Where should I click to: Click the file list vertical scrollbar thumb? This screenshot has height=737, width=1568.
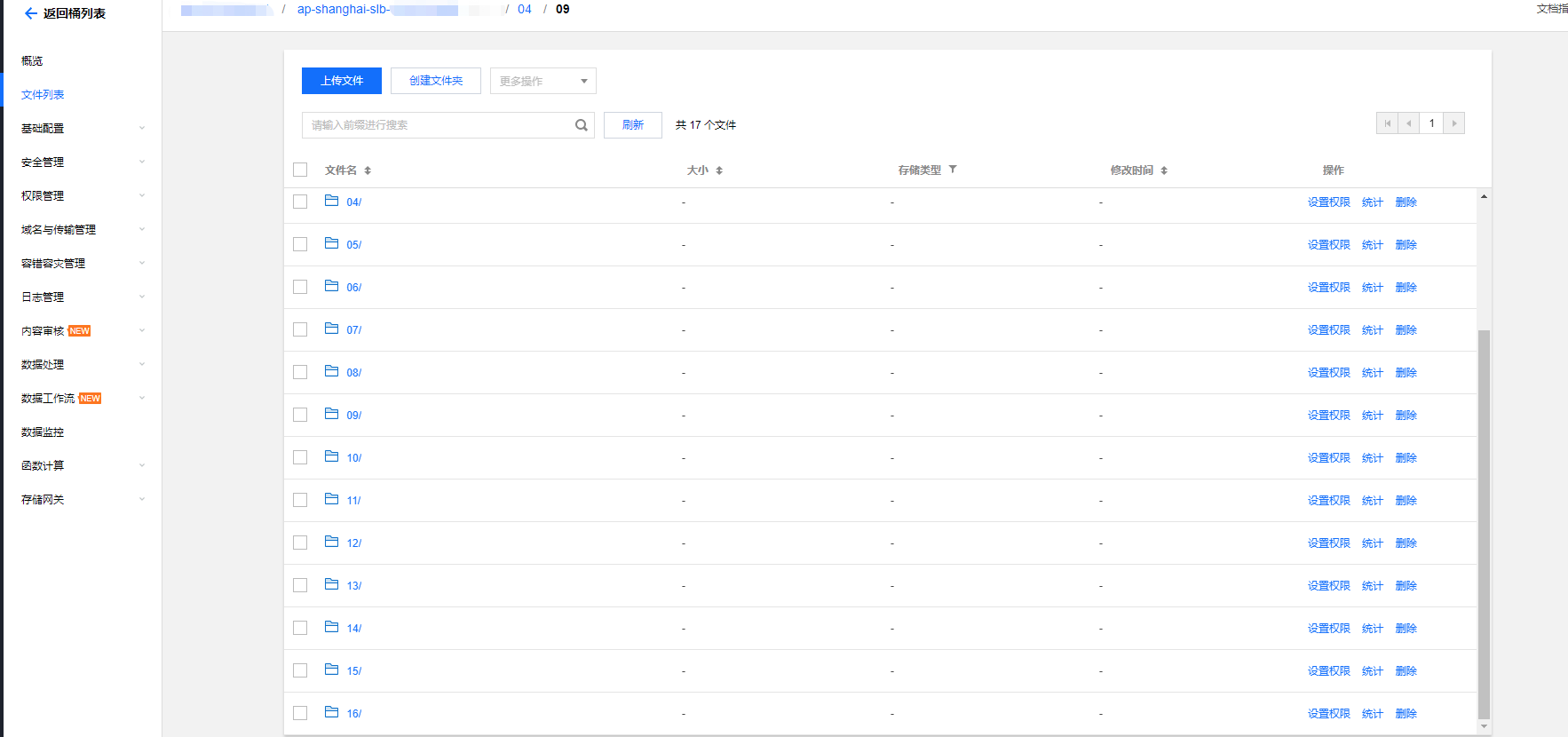[1484, 524]
